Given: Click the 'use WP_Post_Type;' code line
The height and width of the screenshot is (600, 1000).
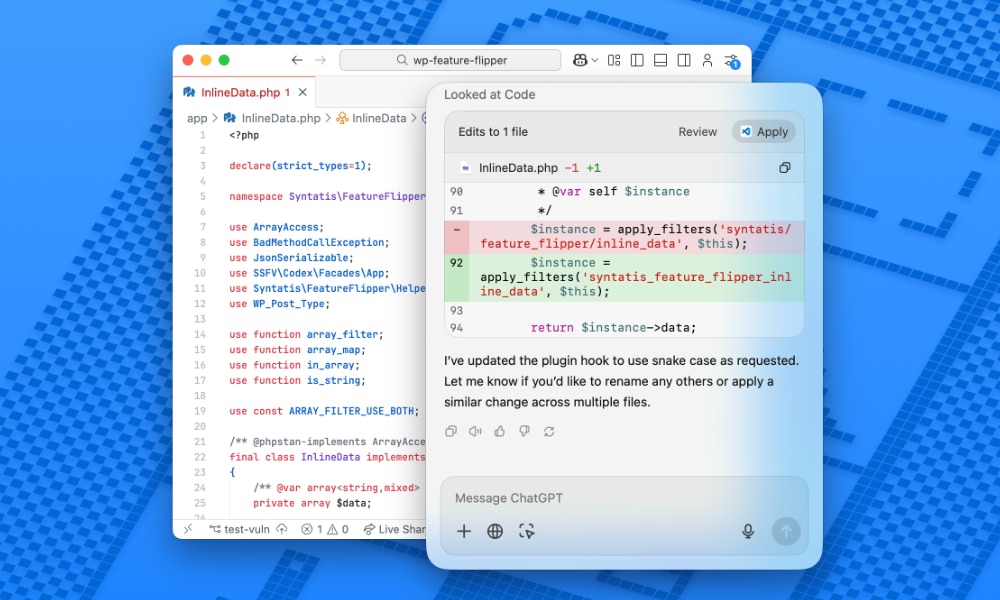Looking at the screenshot, I should tap(279, 304).
